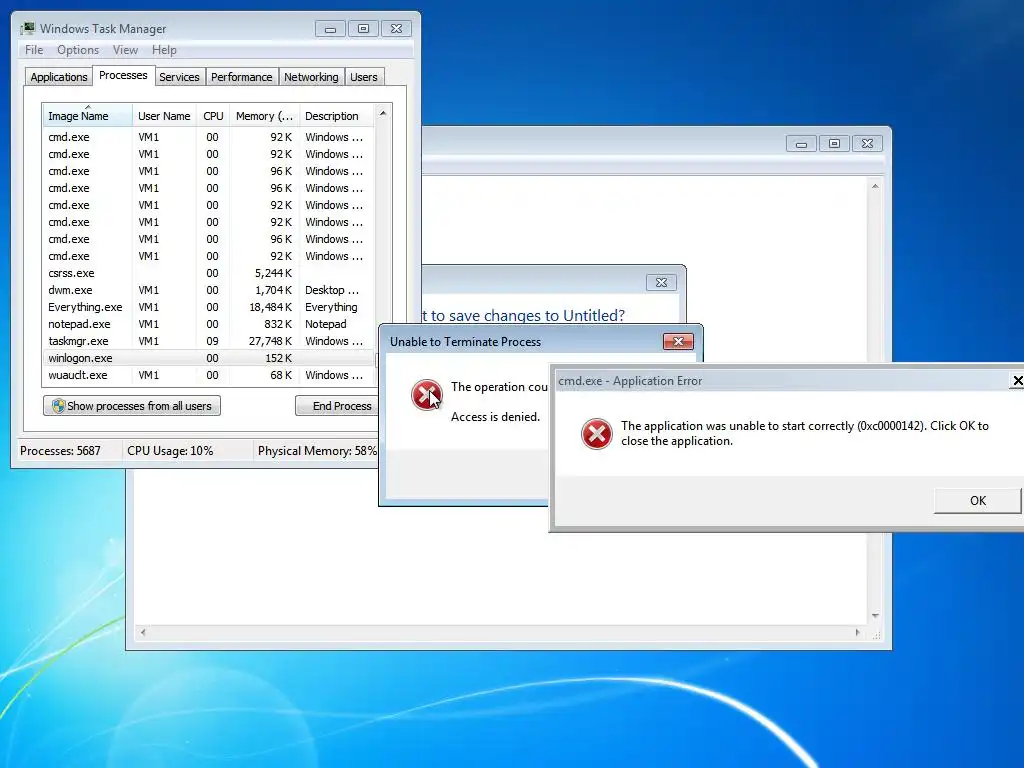The width and height of the screenshot is (1024, 768).
Task: Close the cmd.exe Application Error dialog
Action: click(x=1017, y=381)
